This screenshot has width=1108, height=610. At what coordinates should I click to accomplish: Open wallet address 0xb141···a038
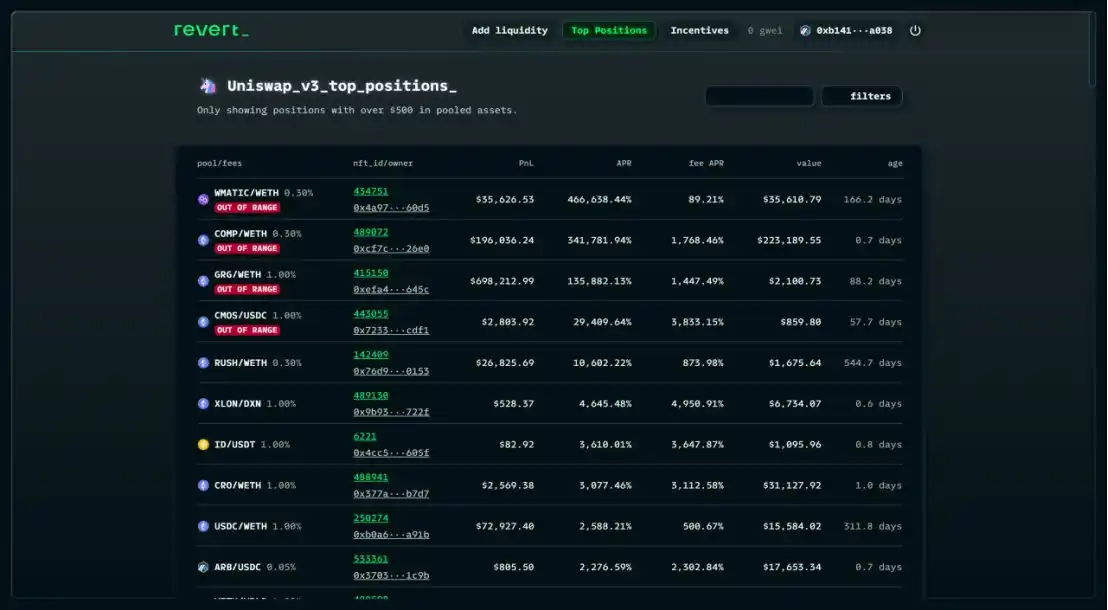click(x=854, y=30)
